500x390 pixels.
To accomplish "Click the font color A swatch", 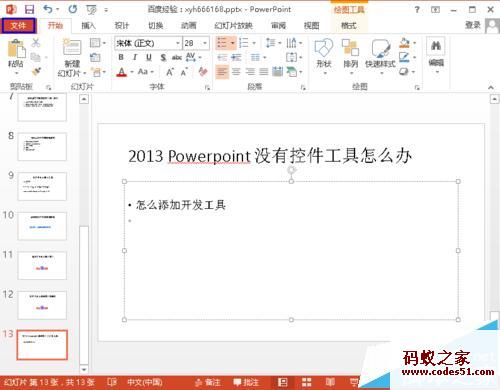I will tap(122, 72).
